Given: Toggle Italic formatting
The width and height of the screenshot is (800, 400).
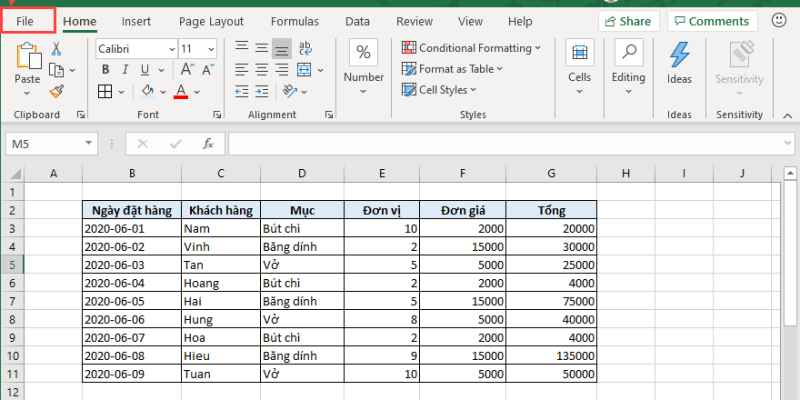Looking at the screenshot, I should [126, 69].
